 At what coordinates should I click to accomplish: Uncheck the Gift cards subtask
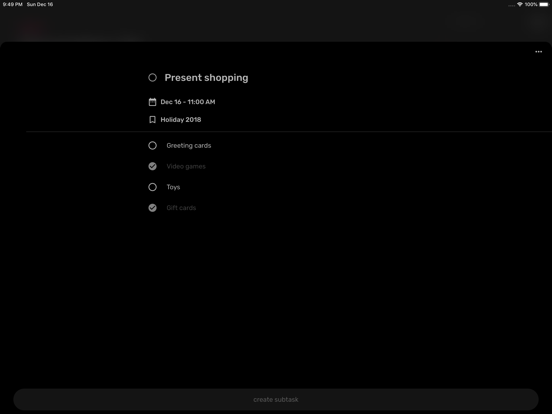point(152,208)
